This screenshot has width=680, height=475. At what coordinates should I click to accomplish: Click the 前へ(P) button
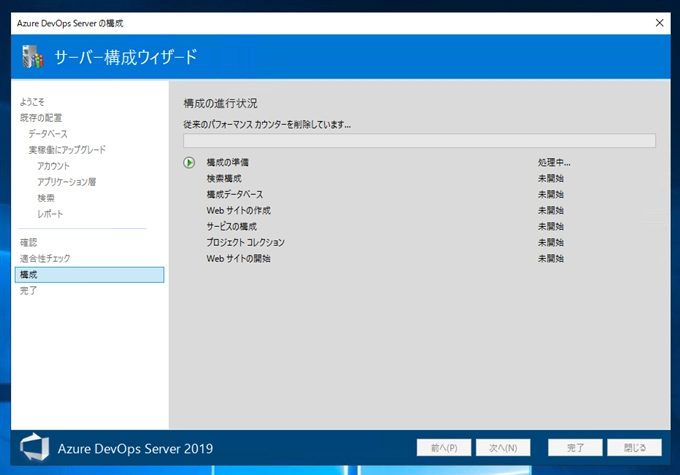coord(444,448)
